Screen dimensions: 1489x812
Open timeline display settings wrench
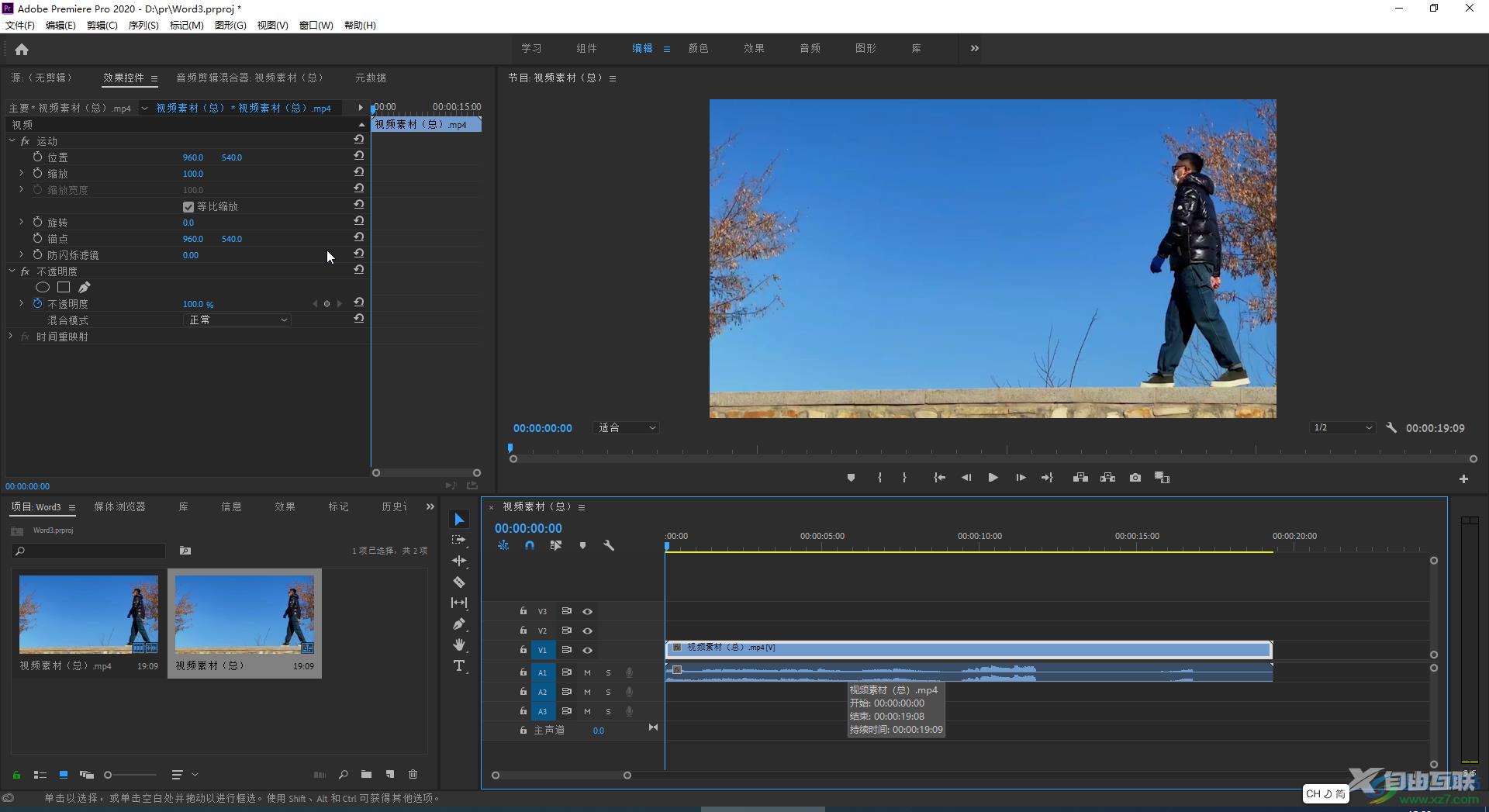click(609, 545)
